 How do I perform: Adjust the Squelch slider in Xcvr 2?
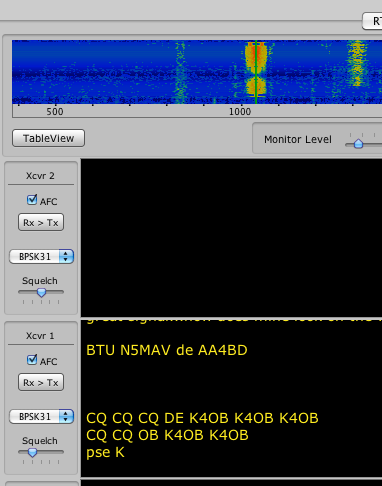(41, 292)
